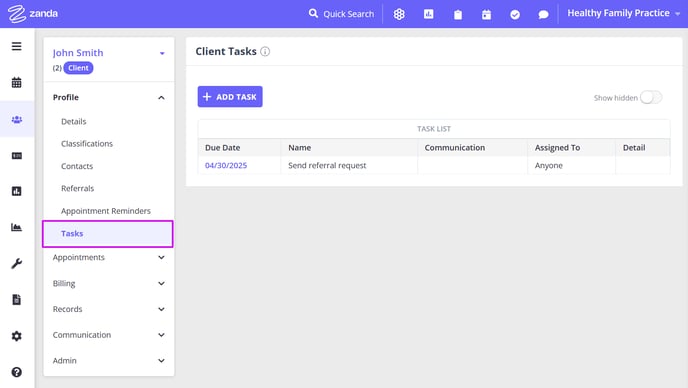Open the 04/30/2025 due date link
This screenshot has height=388, width=688.
click(x=226, y=165)
